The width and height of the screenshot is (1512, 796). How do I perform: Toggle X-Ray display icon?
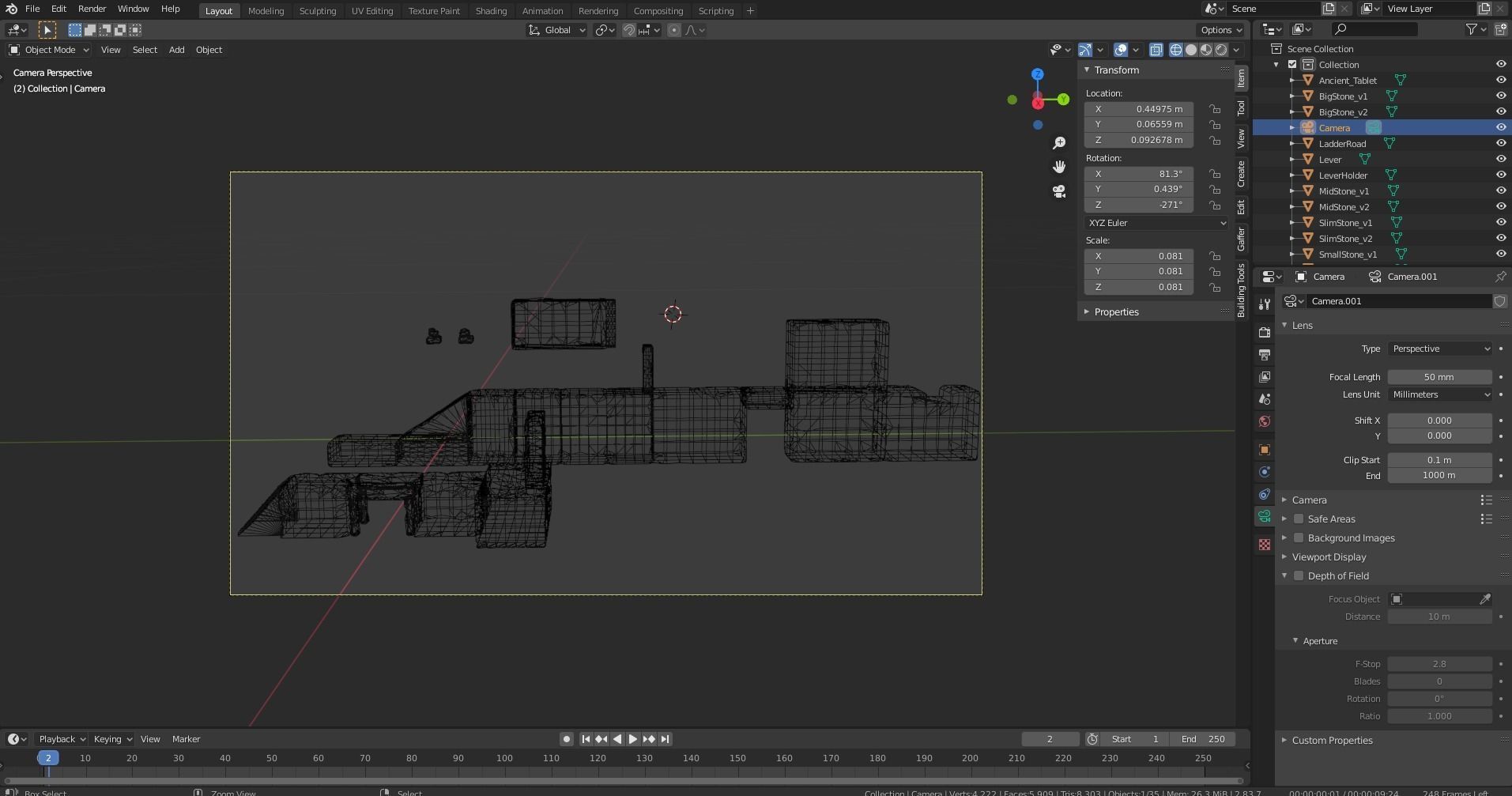1156,50
